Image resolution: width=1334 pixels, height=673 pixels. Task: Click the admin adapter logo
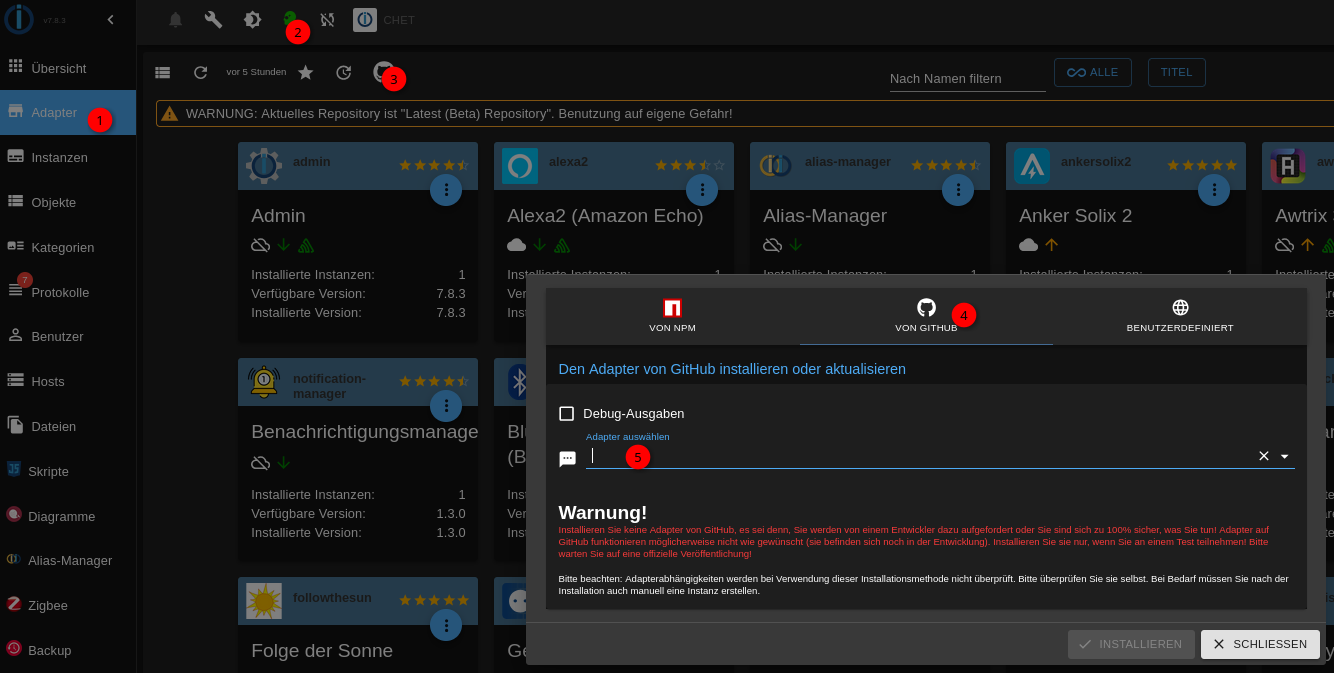264,165
